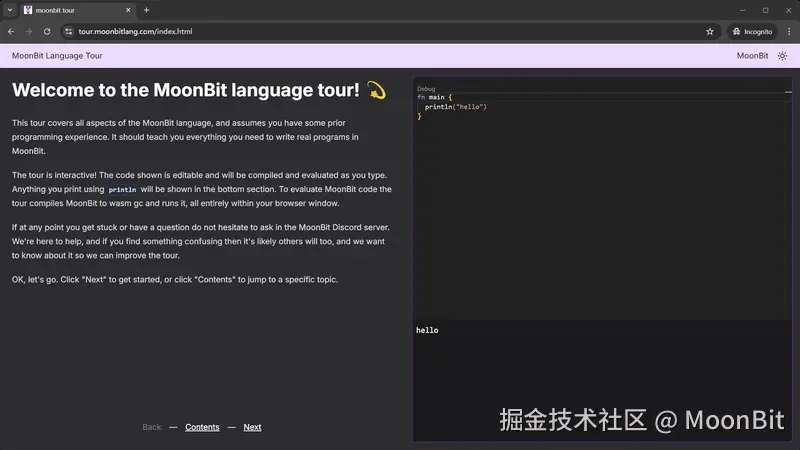Click the hello output text
Image resolution: width=800 pixels, height=450 pixels.
(427, 330)
